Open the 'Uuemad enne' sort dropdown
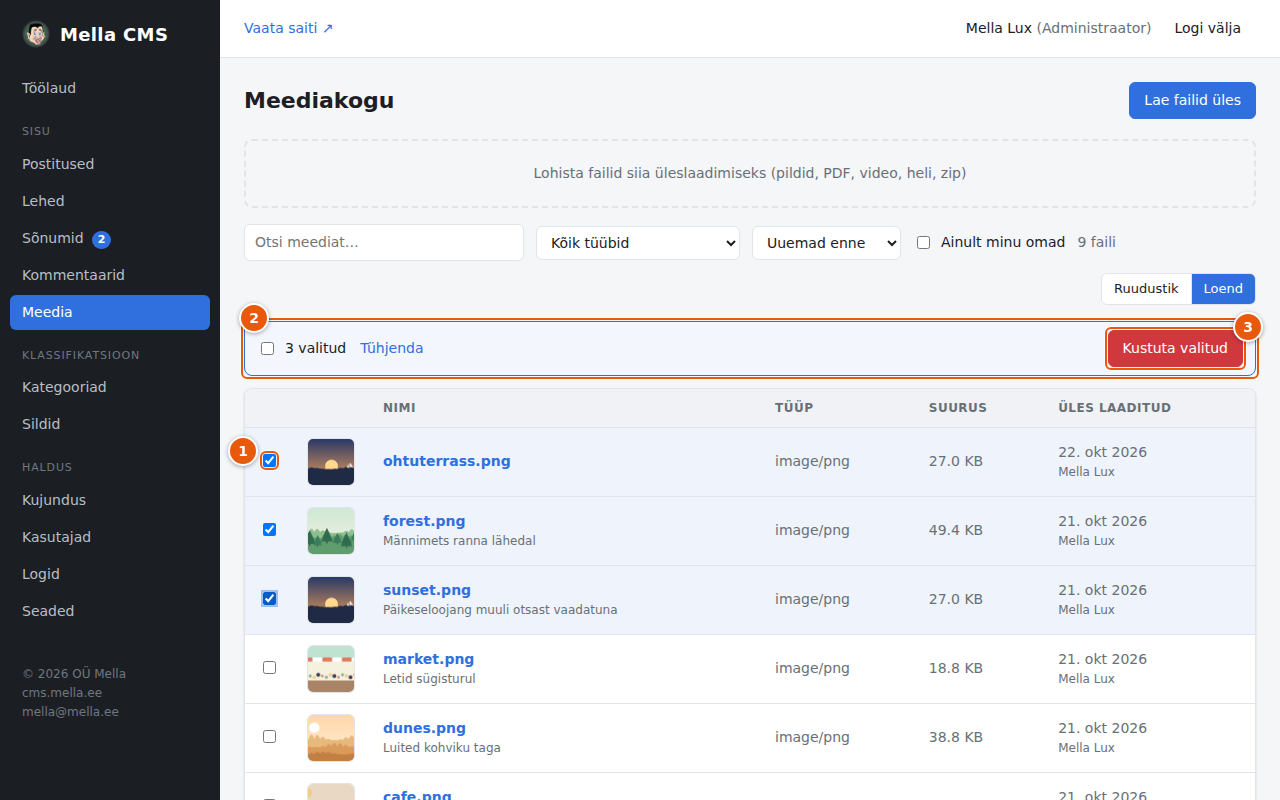1280x800 pixels. coord(826,243)
